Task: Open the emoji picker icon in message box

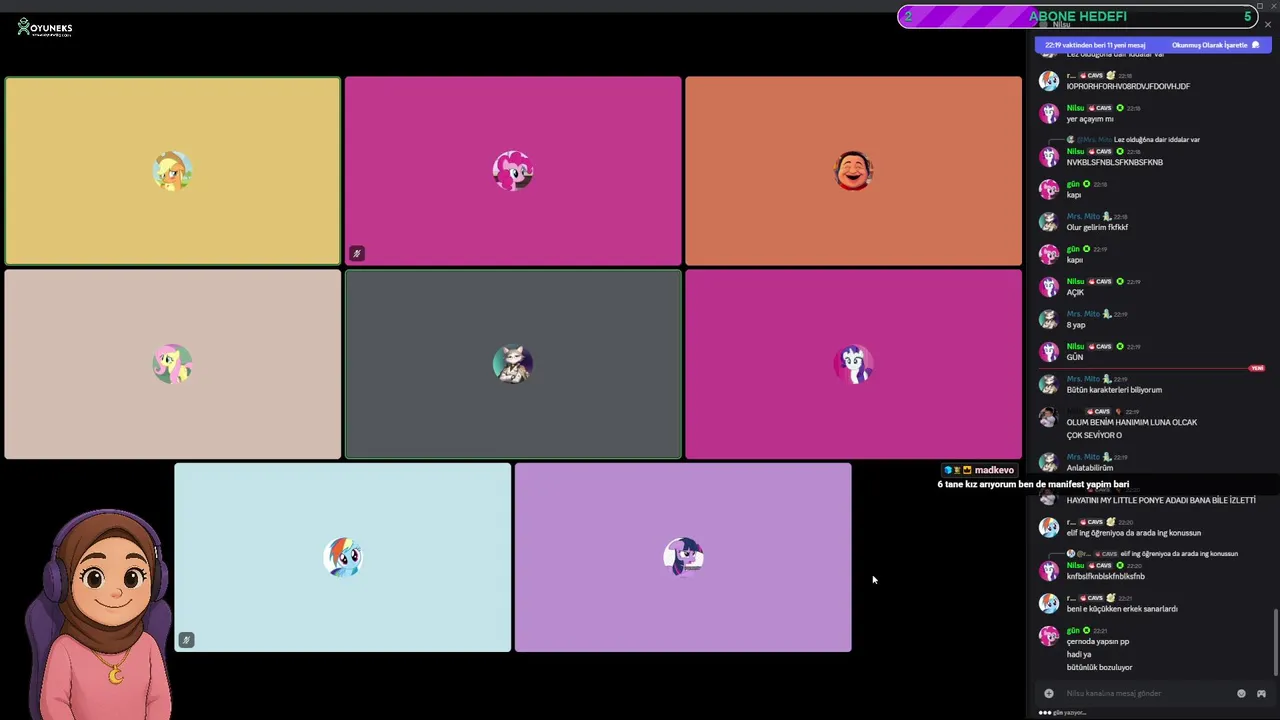Action: (1242, 693)
